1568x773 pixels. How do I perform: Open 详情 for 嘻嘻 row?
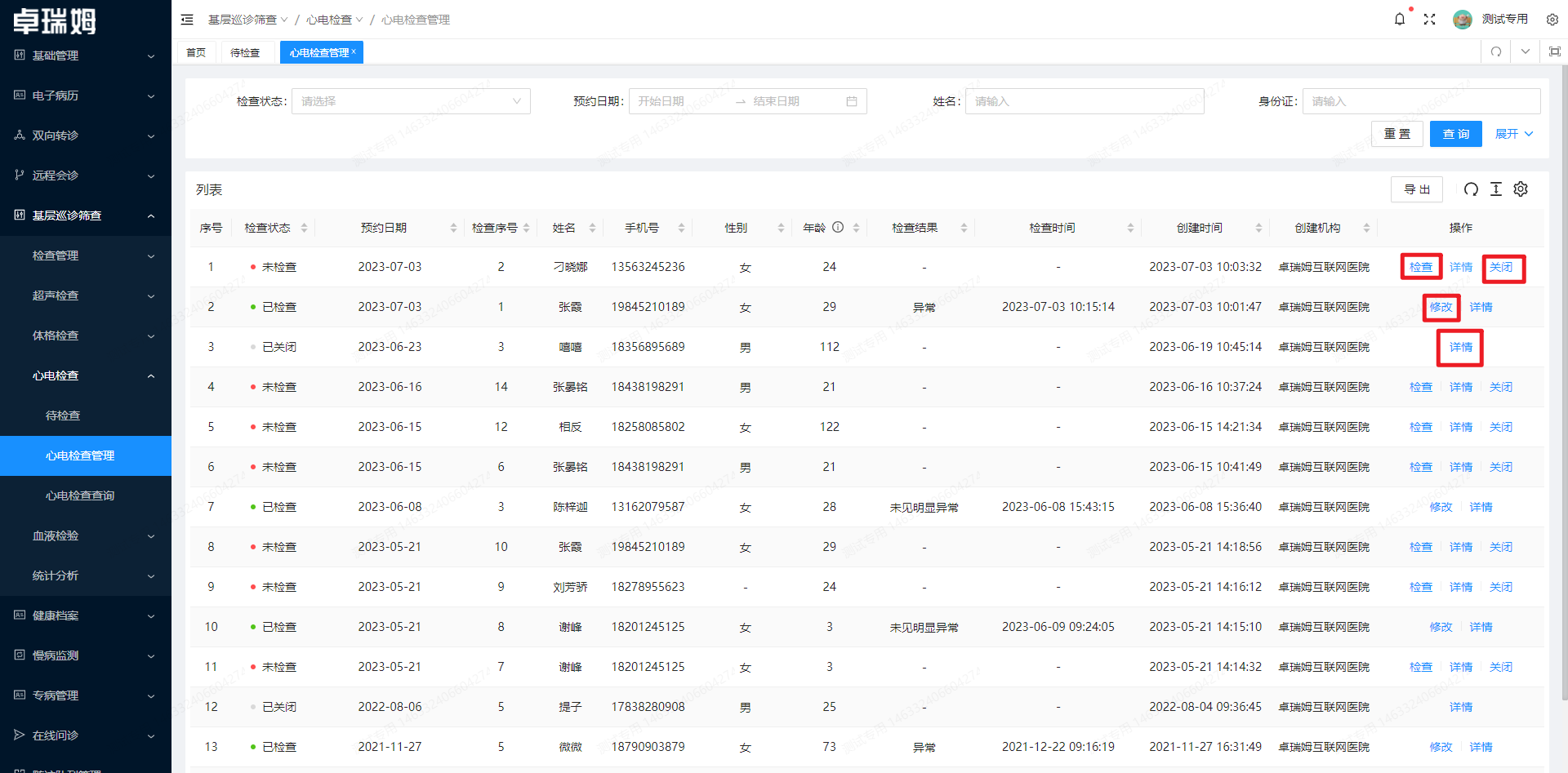click(1461, 347)
